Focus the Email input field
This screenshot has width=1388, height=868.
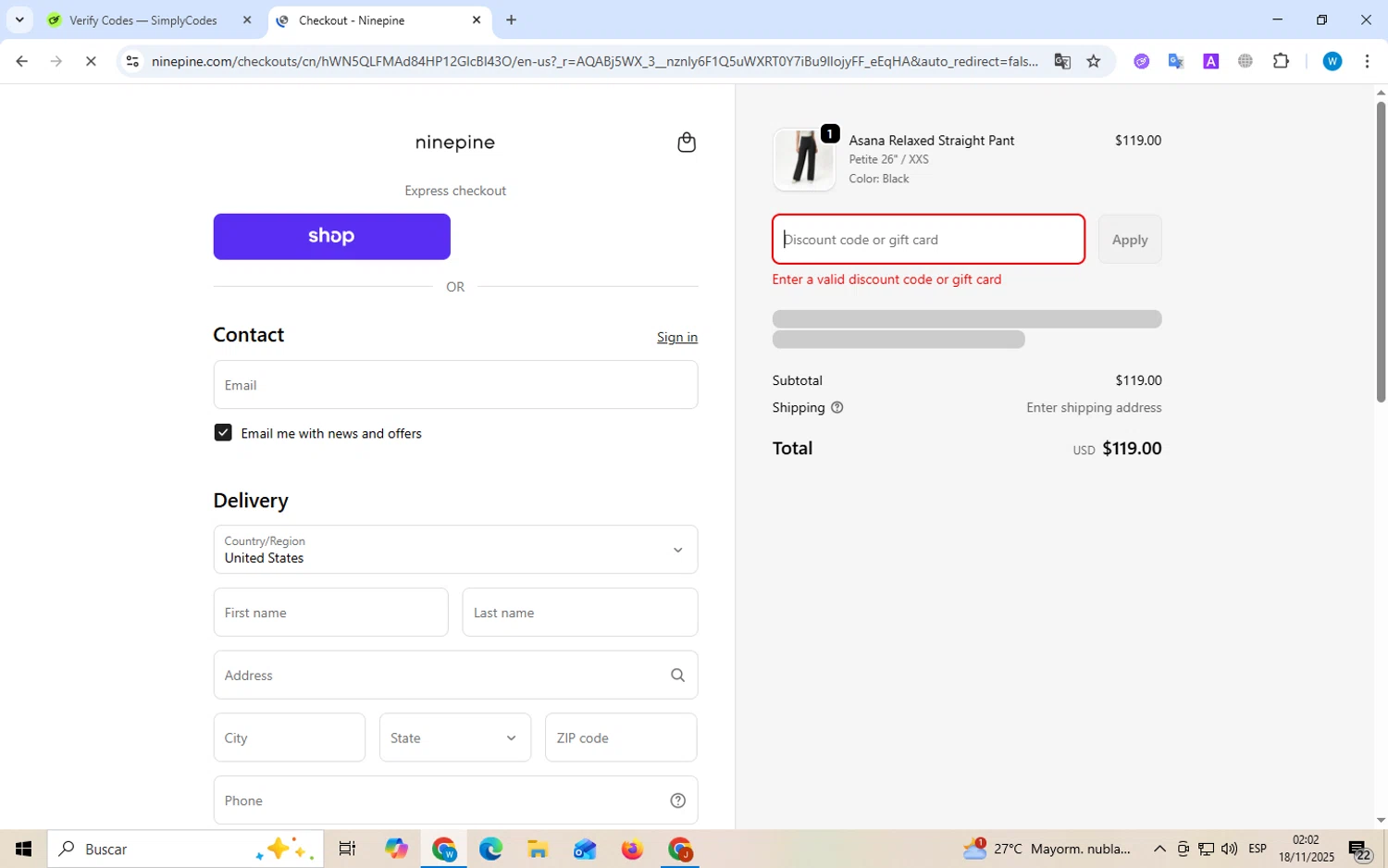[455, 385]
